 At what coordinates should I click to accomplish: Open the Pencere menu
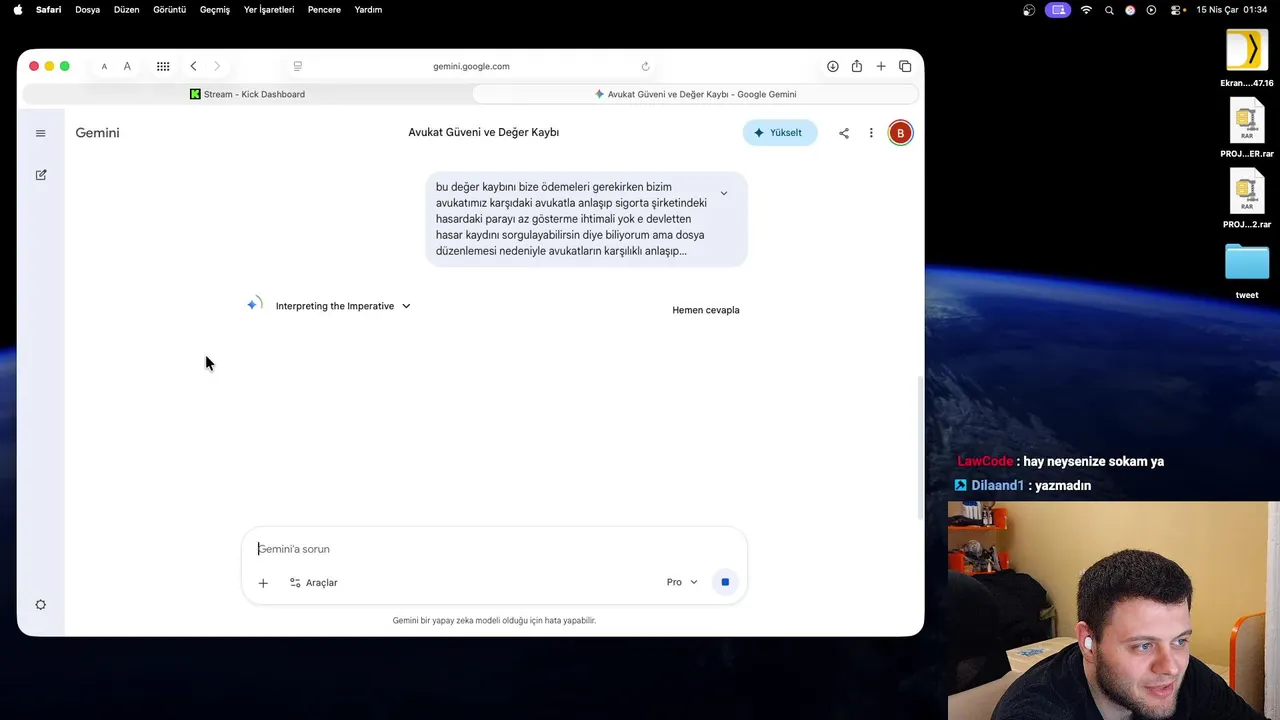tap(324, 10)
